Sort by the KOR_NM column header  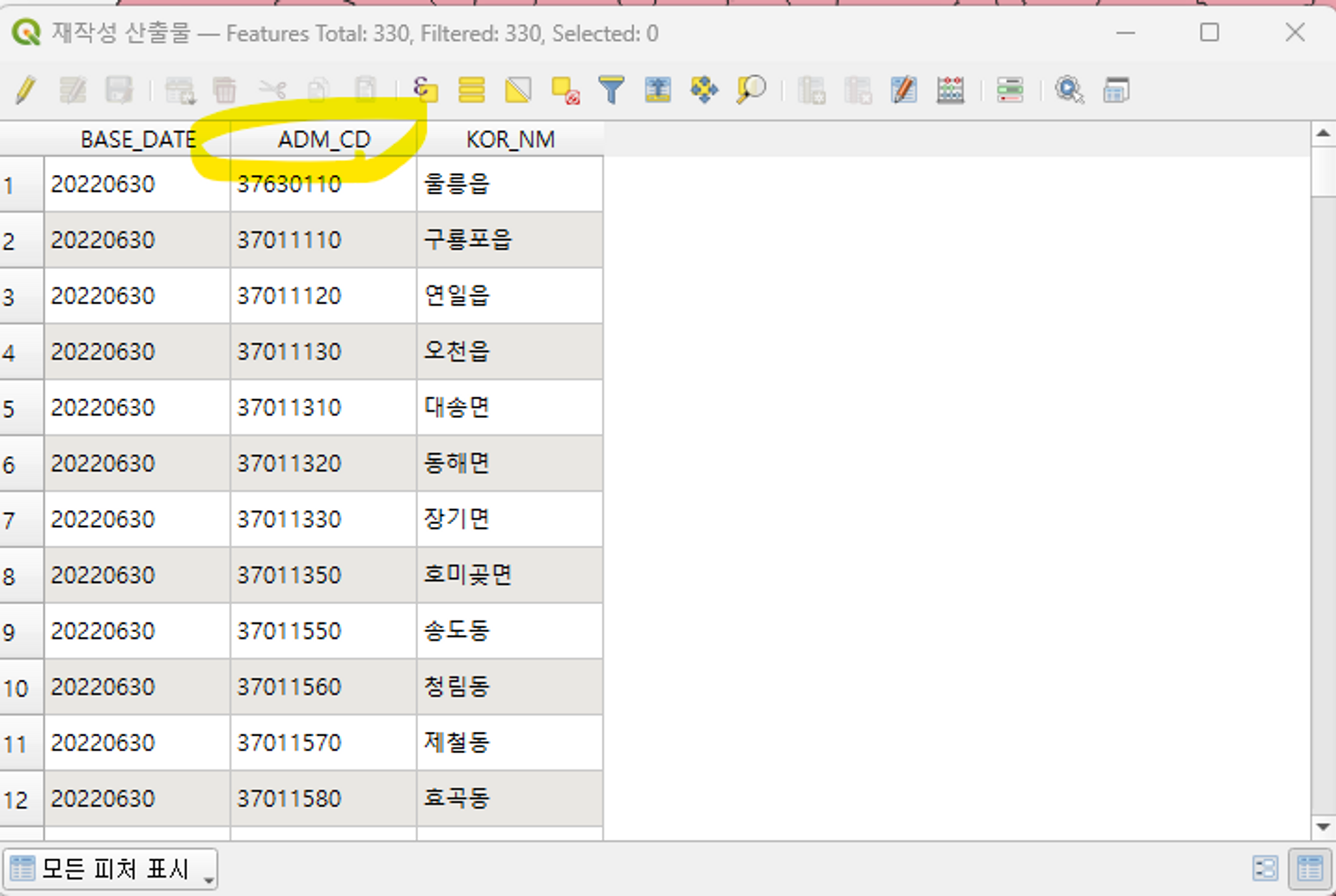[510, 140]
